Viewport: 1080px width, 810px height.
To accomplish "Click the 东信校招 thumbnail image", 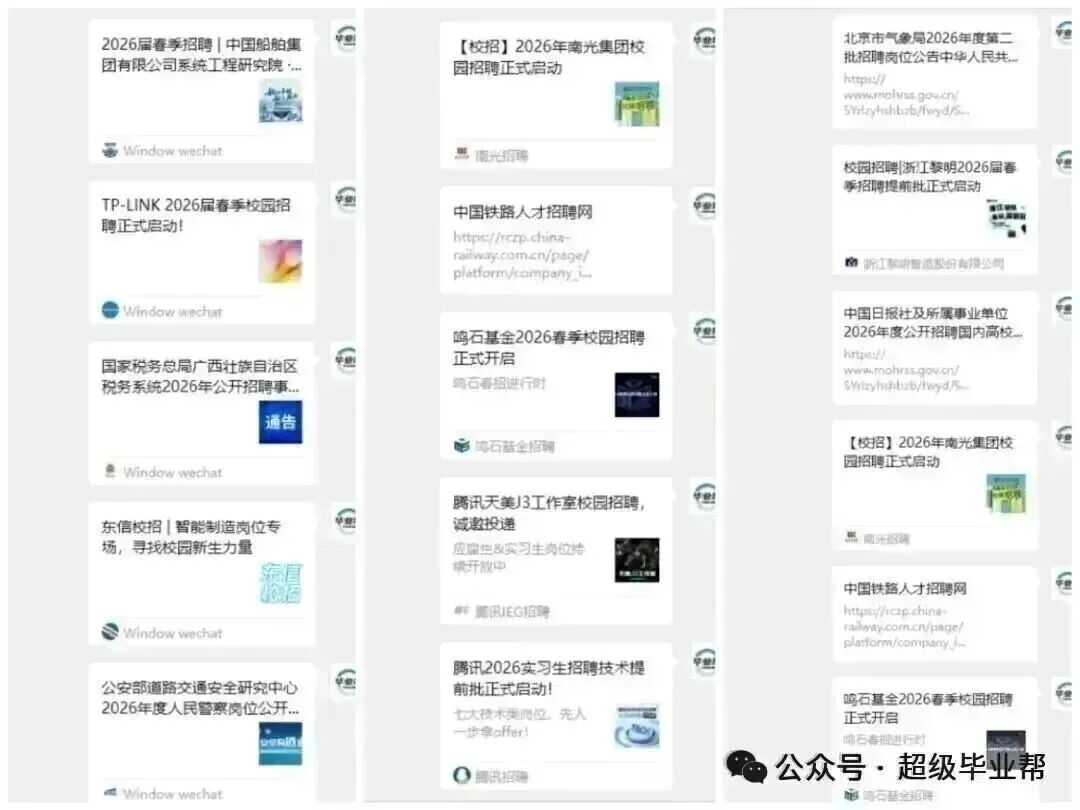I will [x=281, y=581].
